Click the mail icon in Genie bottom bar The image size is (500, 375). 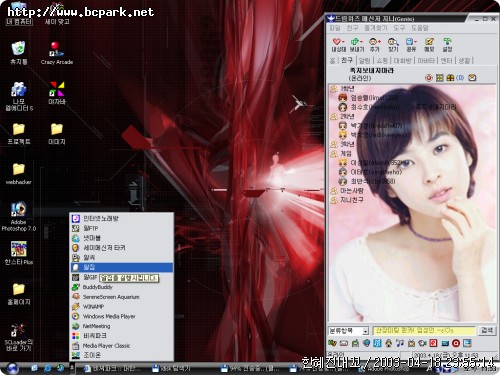[x=344, y=343]
